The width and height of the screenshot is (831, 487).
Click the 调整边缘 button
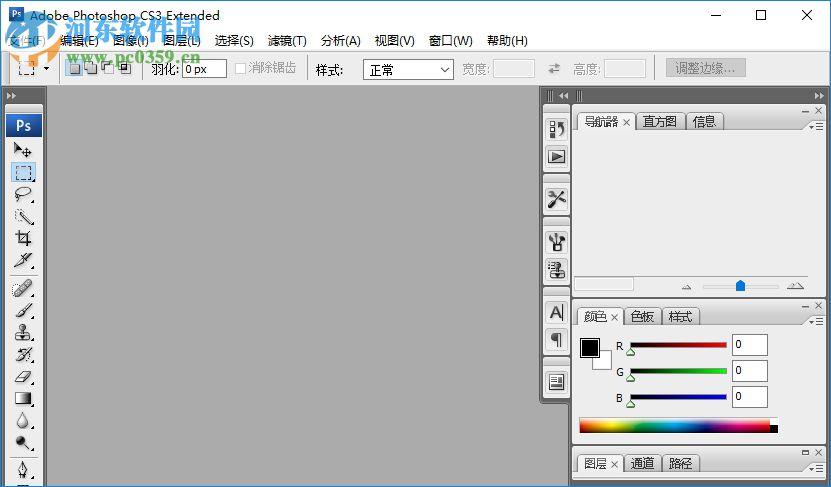(x=705, y=68)
